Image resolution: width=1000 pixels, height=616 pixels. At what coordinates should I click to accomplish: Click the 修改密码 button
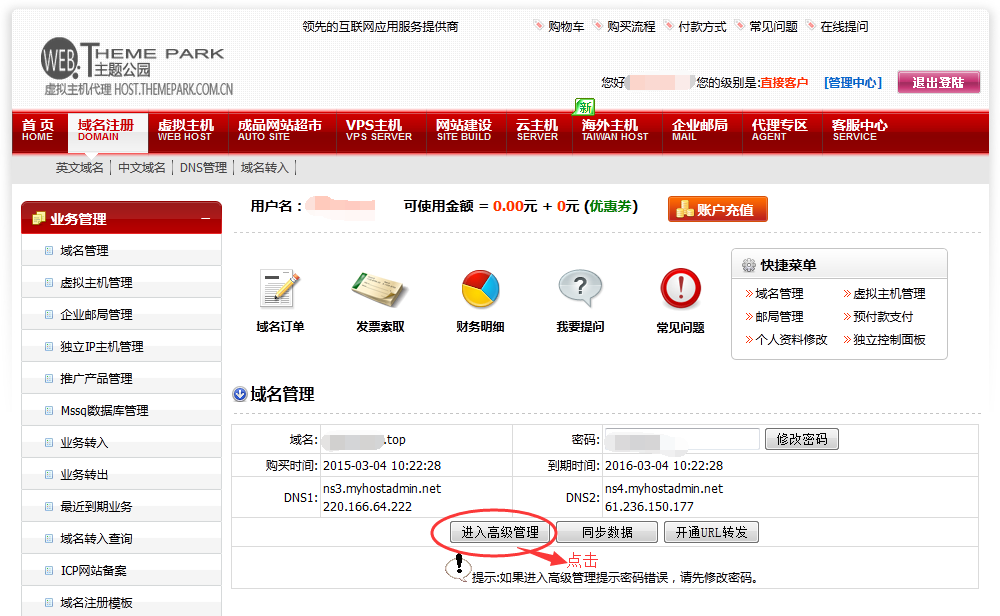[802, 440]
